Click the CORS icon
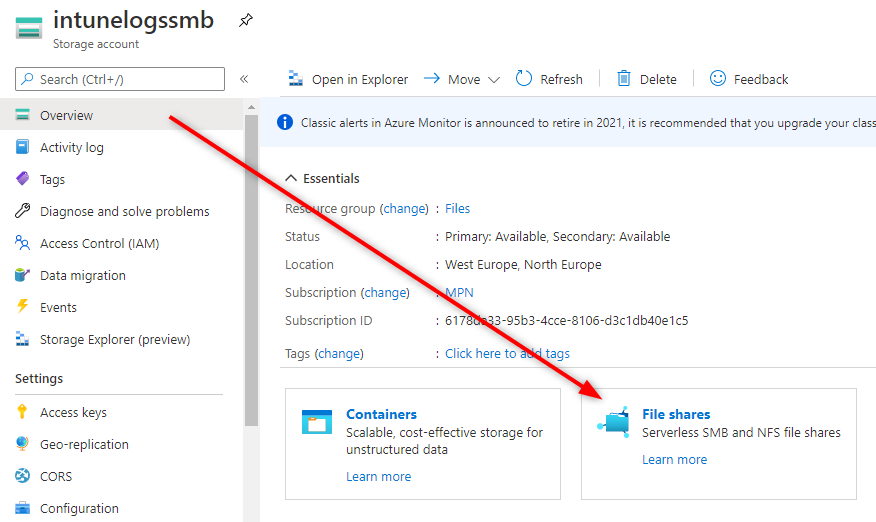Viewport: 876px width, 522px height. click(x=22, y=476)
